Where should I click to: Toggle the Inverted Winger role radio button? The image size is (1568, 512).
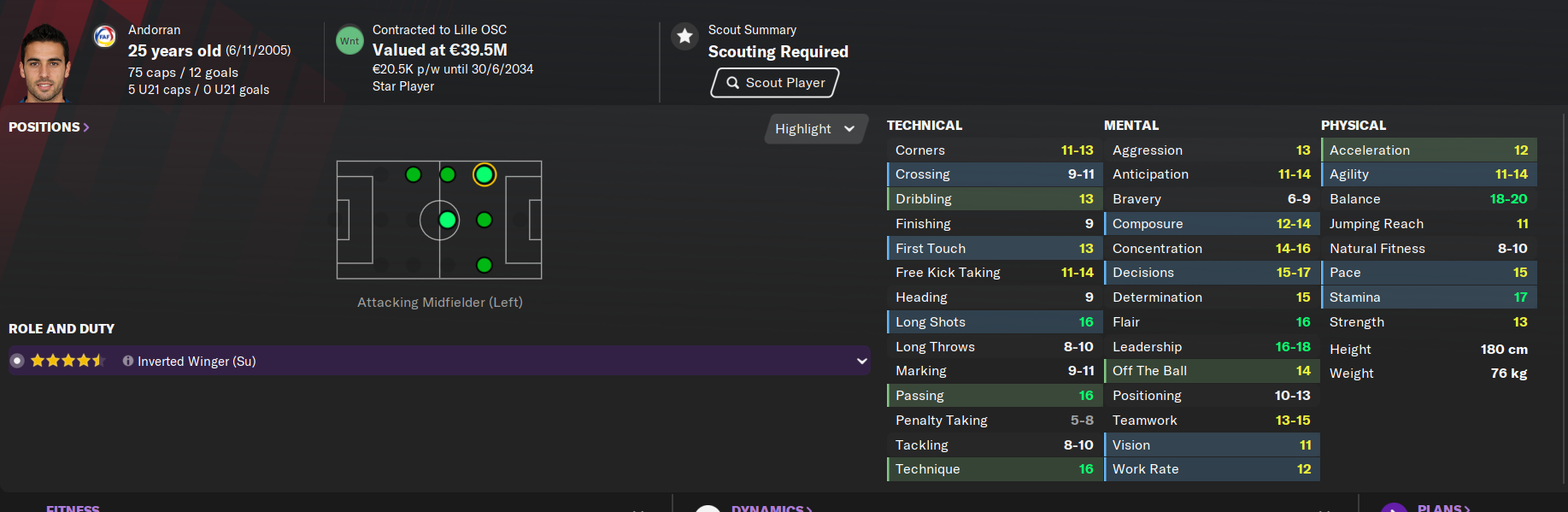coord(17,361)
